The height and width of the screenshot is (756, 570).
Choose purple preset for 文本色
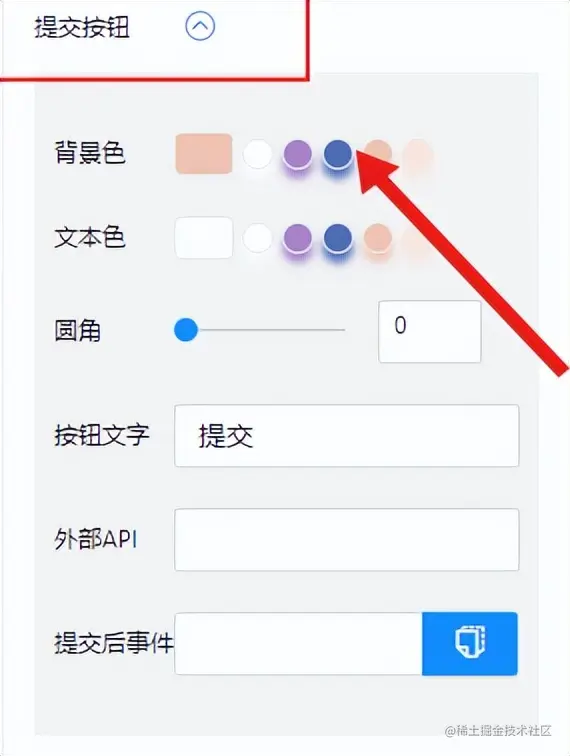(298, 238)
